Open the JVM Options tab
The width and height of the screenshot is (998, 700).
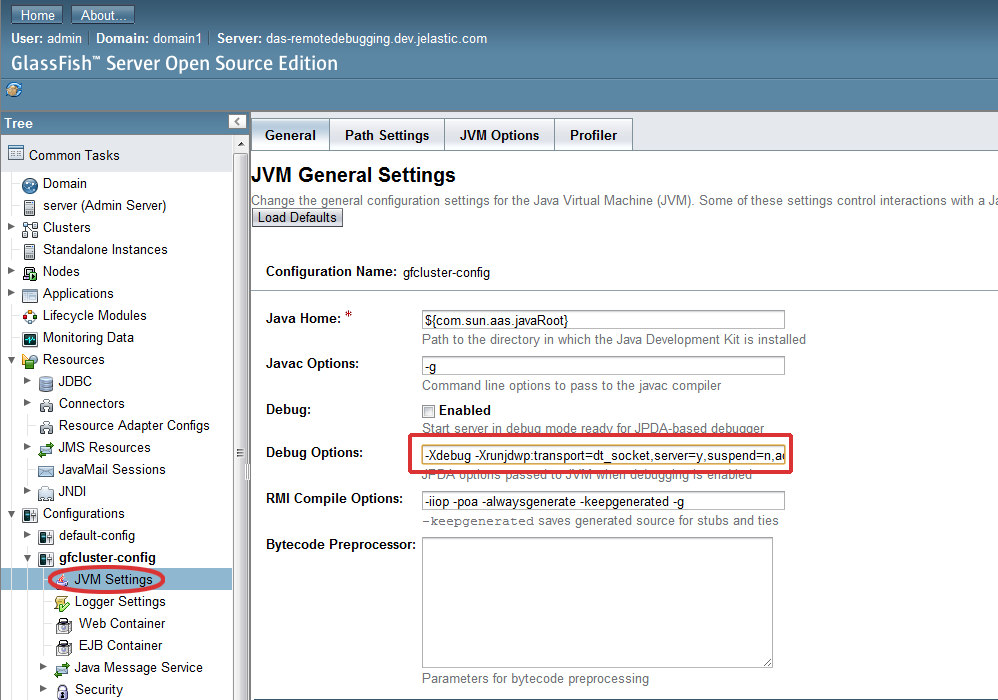[x=499, y=135]
